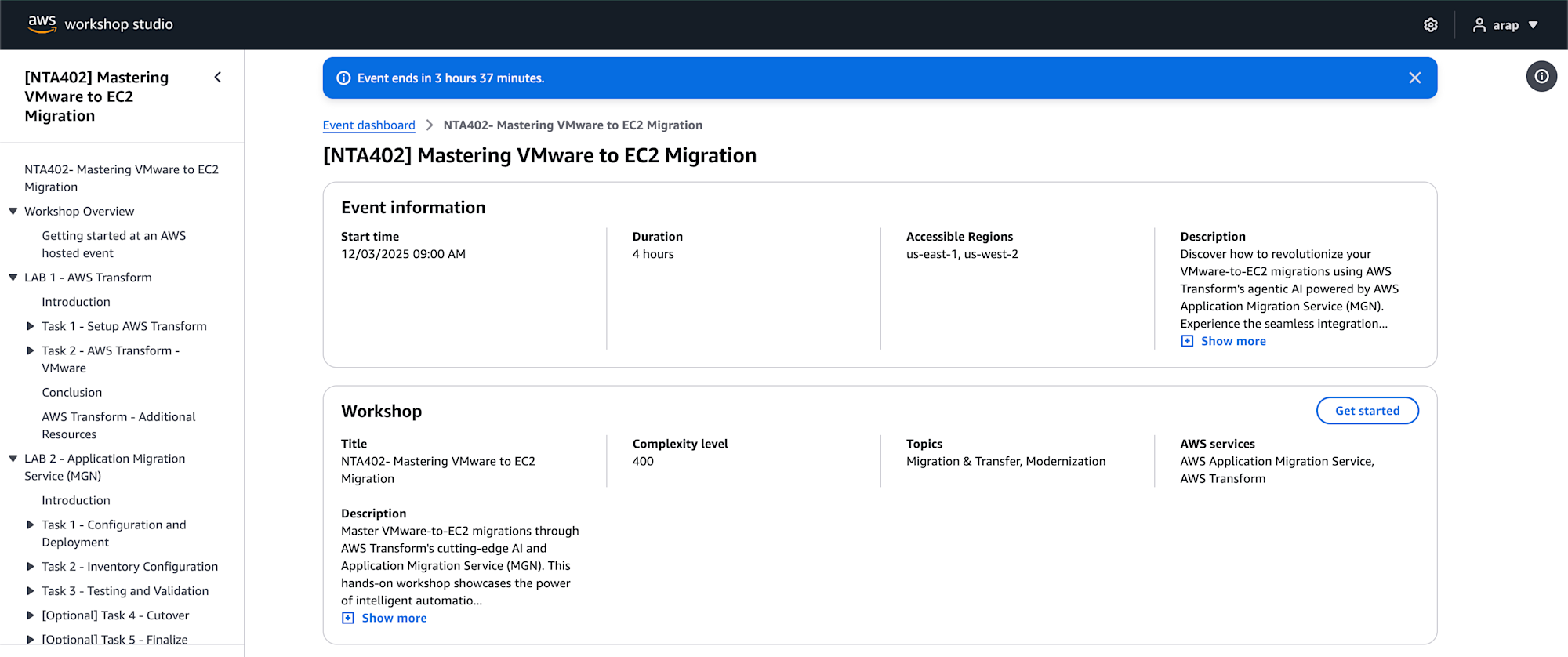
Task: Expand Task 3 - Testing and Validation
Action: click(31, 591)
